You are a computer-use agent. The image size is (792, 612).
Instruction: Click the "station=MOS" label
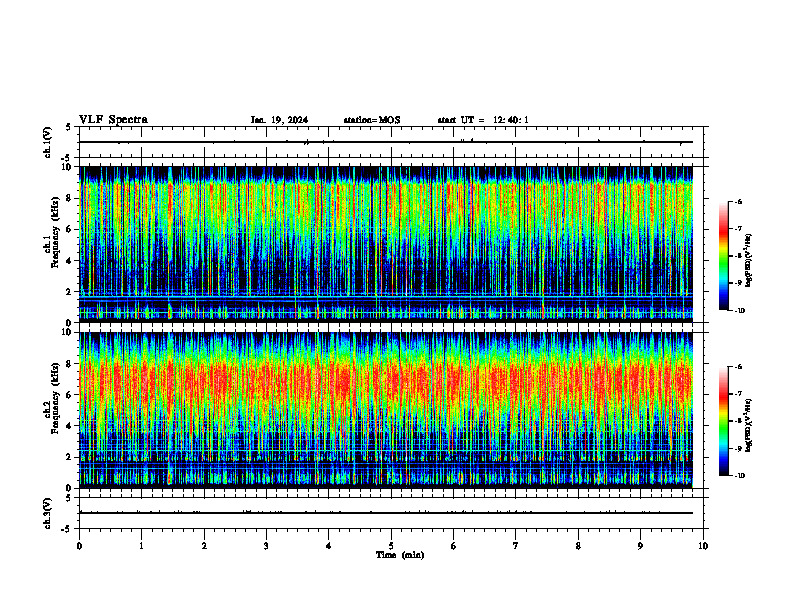[x=372, y=120]
